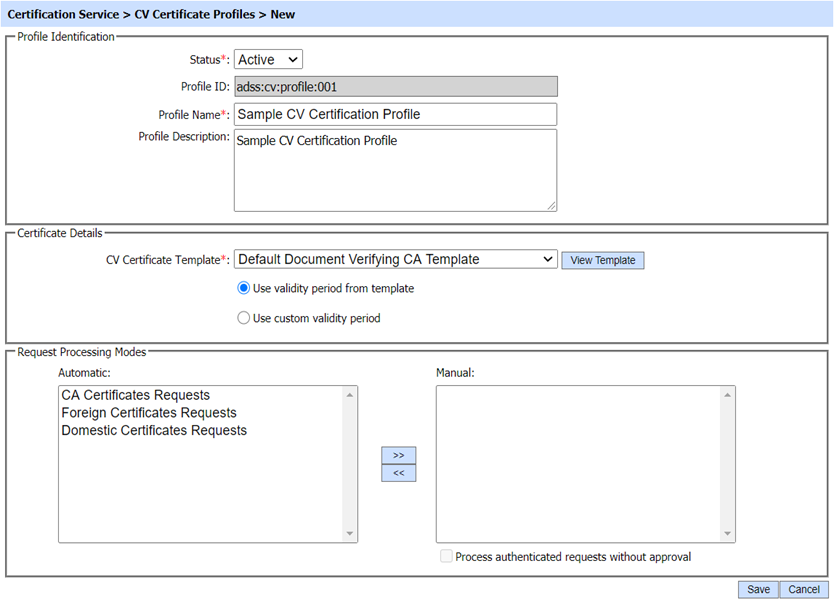Click Manual list scrollbar down arrow
Screen dimensions: 834x600
(x=727, y=534)
